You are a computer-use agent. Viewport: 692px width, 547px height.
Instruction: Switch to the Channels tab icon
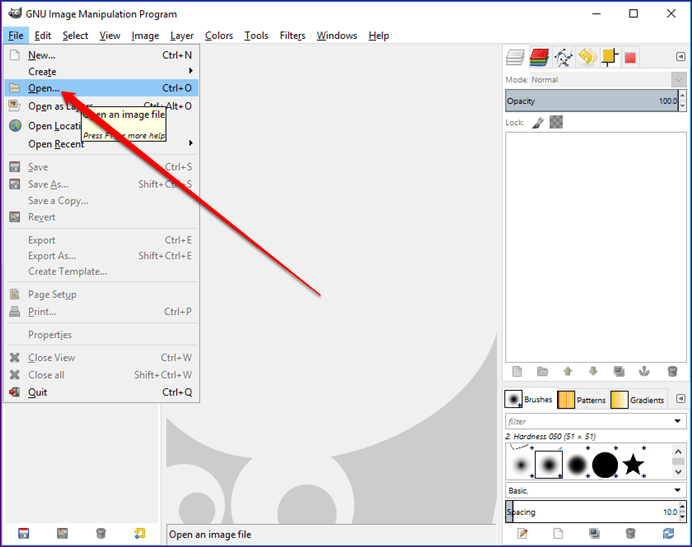click(539, 57)
